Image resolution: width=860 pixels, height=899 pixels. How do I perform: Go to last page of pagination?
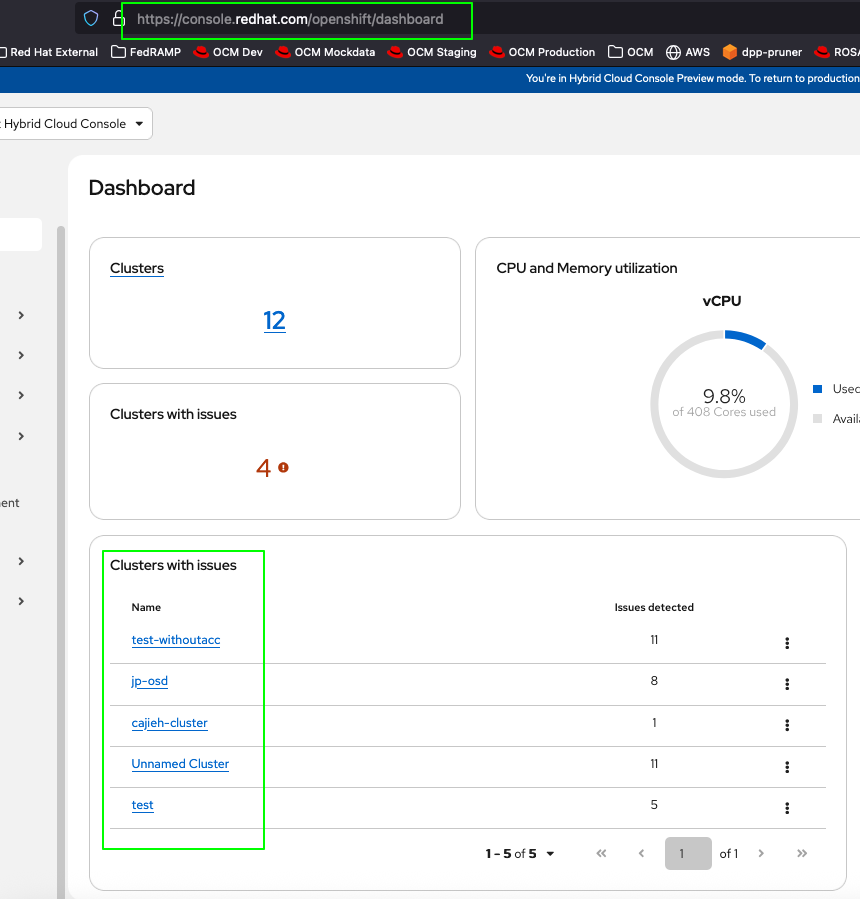point(802,853)
